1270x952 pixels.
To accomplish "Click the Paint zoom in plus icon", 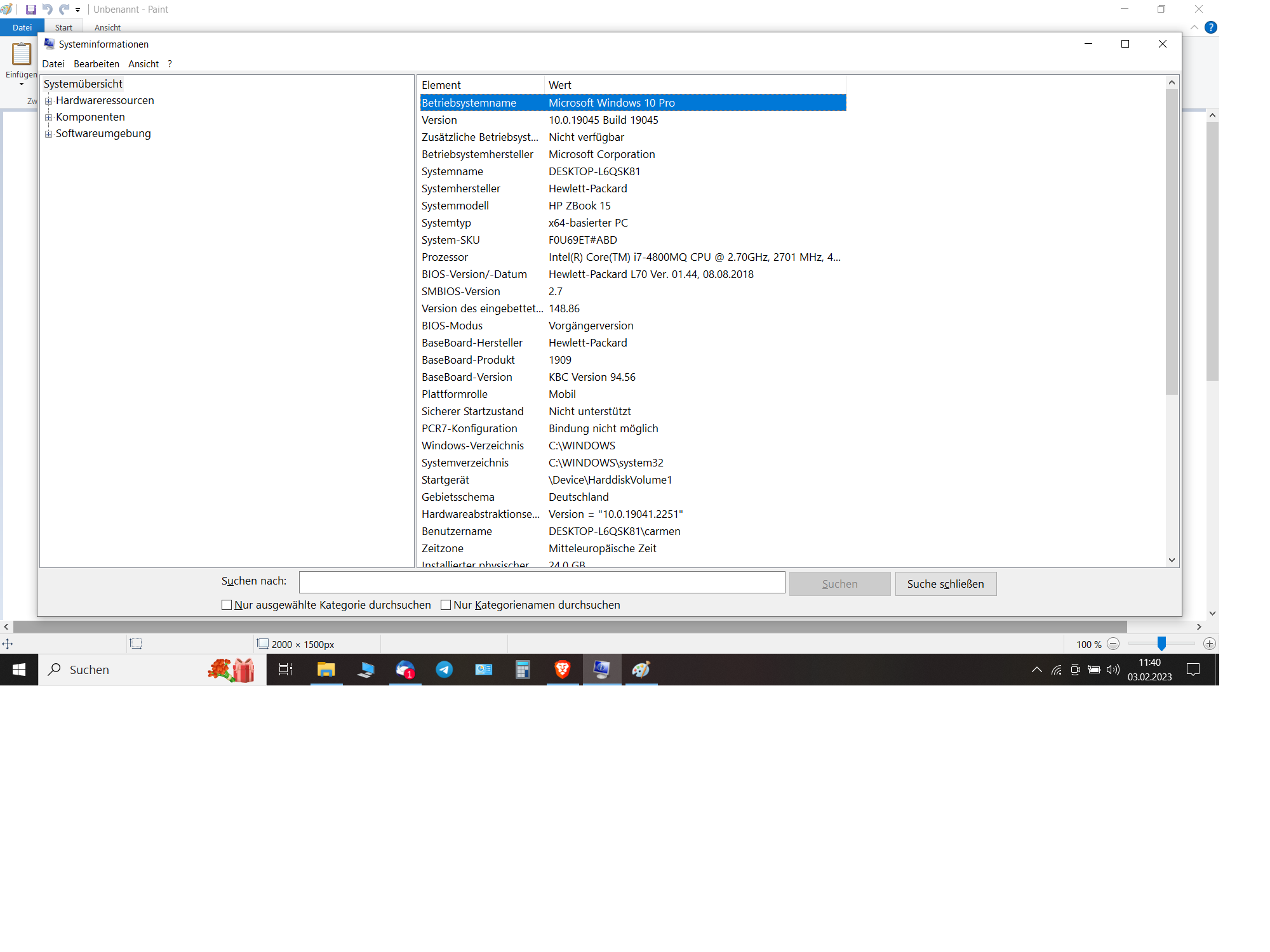I will coord(1210,644).
